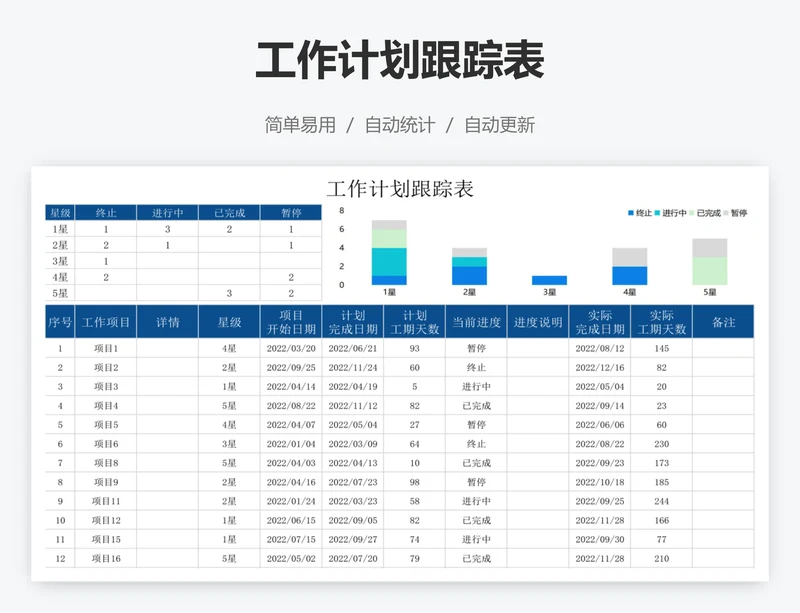Select the 项目12 cell
This screenshot has width=800, height=613.
click(x=106, y=520)
